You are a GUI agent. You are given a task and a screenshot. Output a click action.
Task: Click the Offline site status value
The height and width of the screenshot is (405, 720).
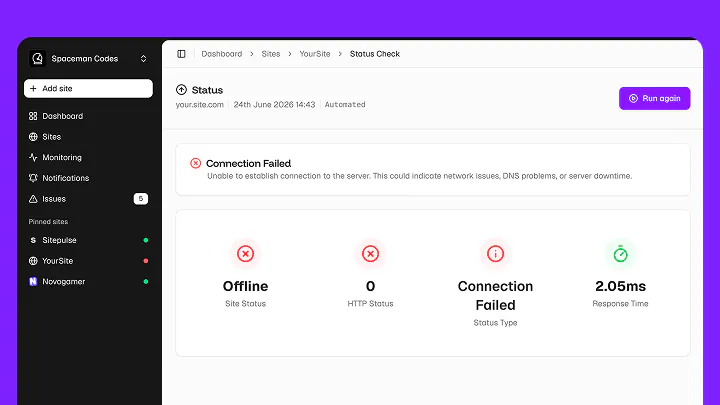246,286
